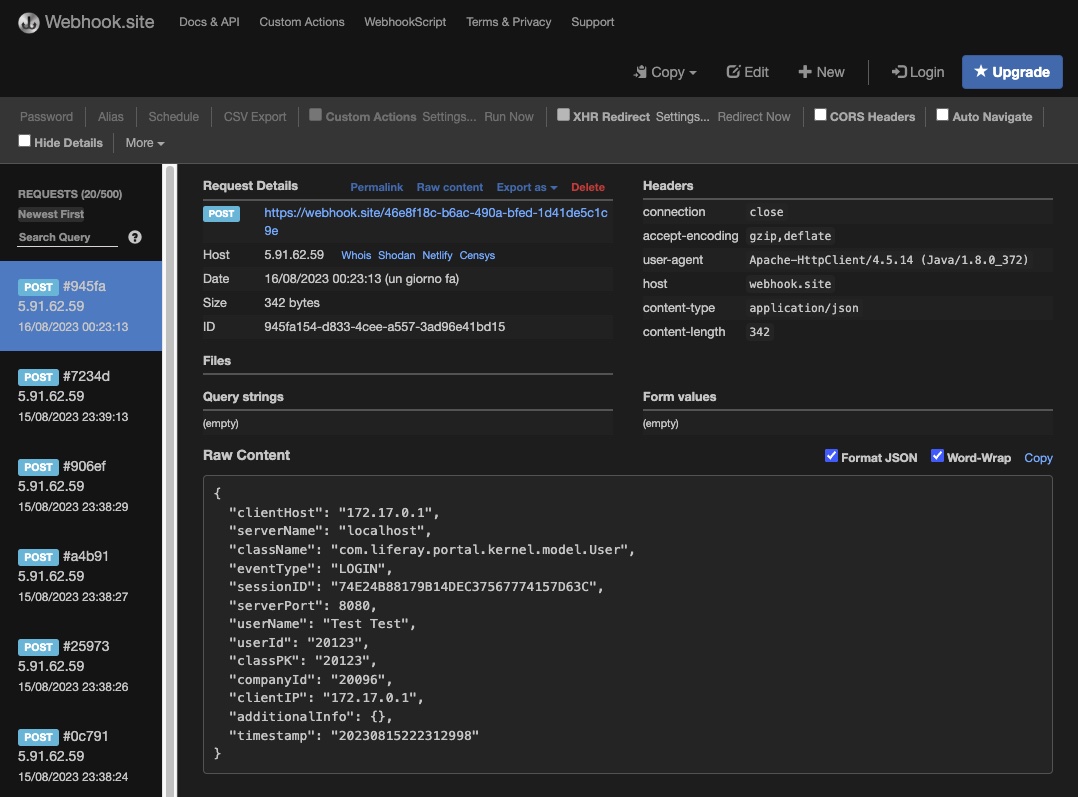Click the POST method badge in Request Details

tap(221, 214)
